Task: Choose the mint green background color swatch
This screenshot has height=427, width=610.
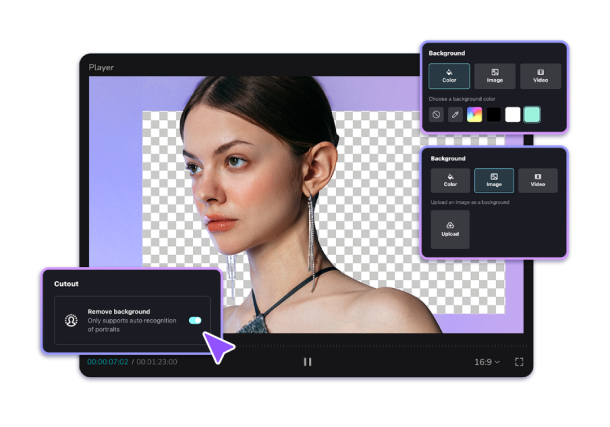Action: (532, 115)
